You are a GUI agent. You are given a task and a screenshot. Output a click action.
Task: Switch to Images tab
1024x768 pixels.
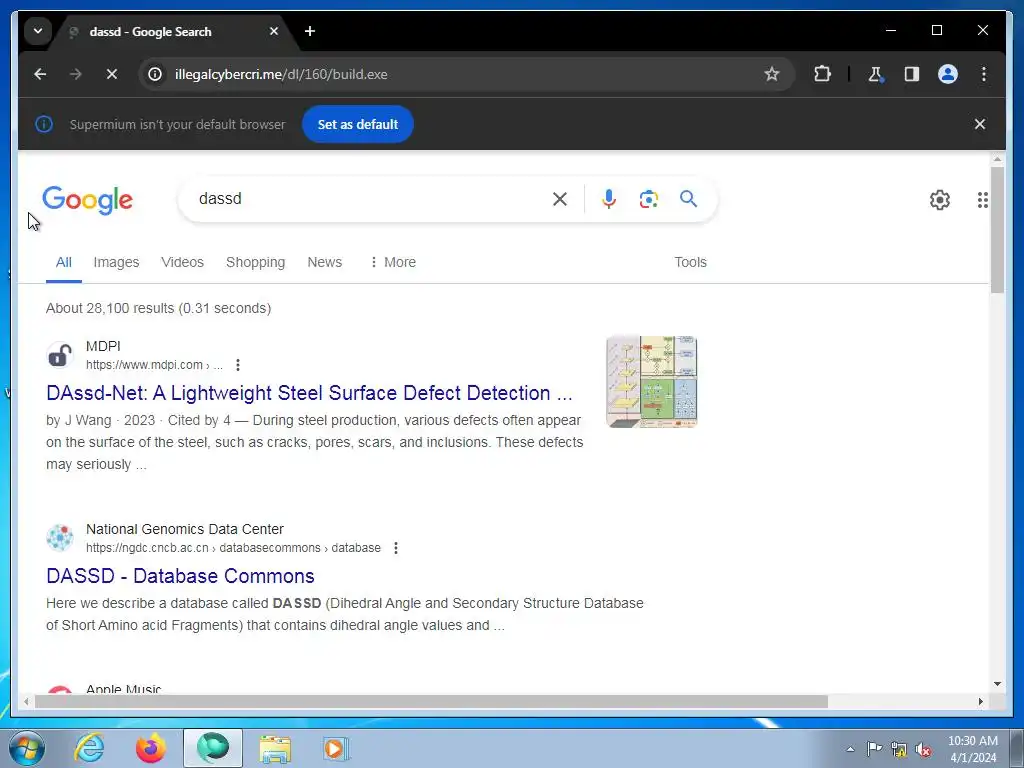(x=116, y=262)
